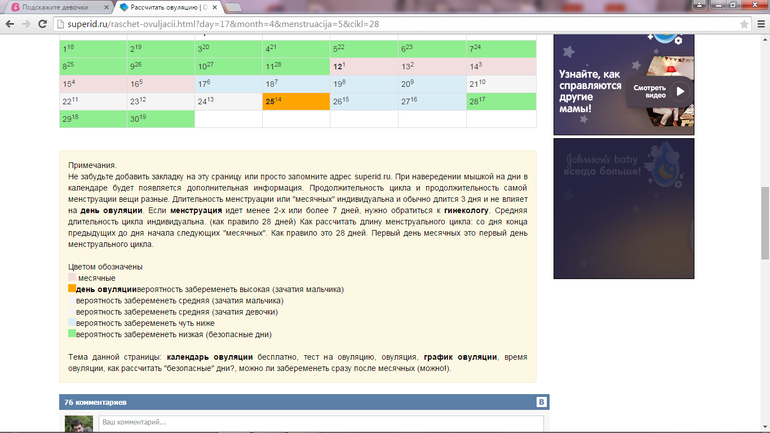This screenshot has height=433, width=770.
Task: Click calendar day 26 blue cell
Action: 364,102
